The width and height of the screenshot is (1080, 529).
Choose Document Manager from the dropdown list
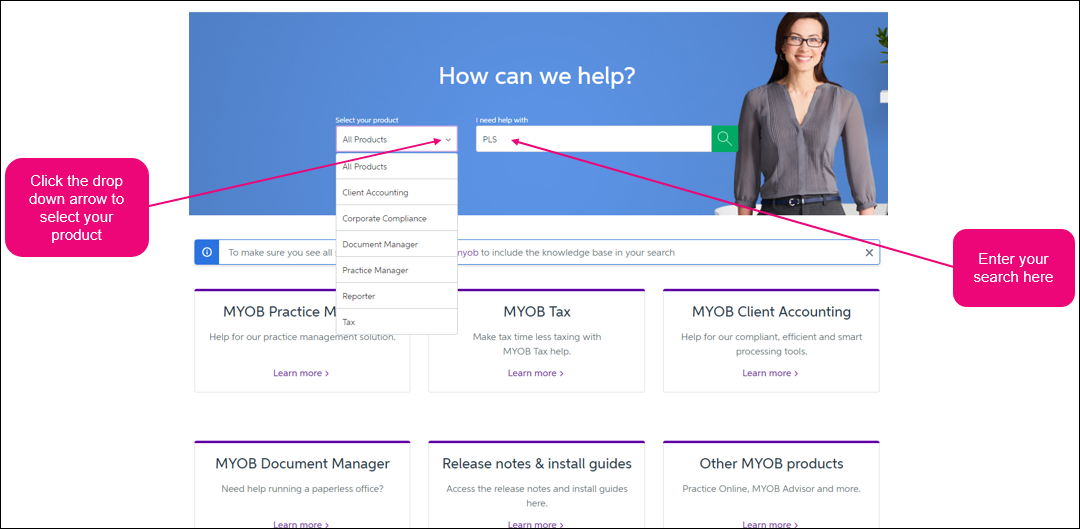click(x=396, y=244)
